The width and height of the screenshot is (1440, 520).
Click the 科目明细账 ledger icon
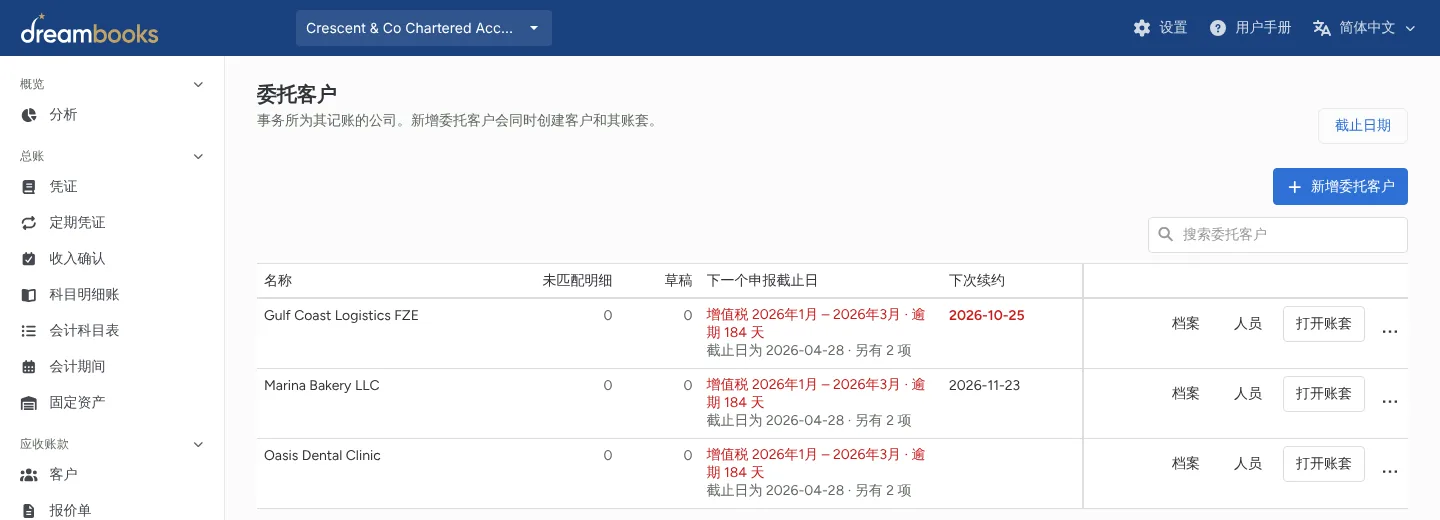click(x=29, y=295)
